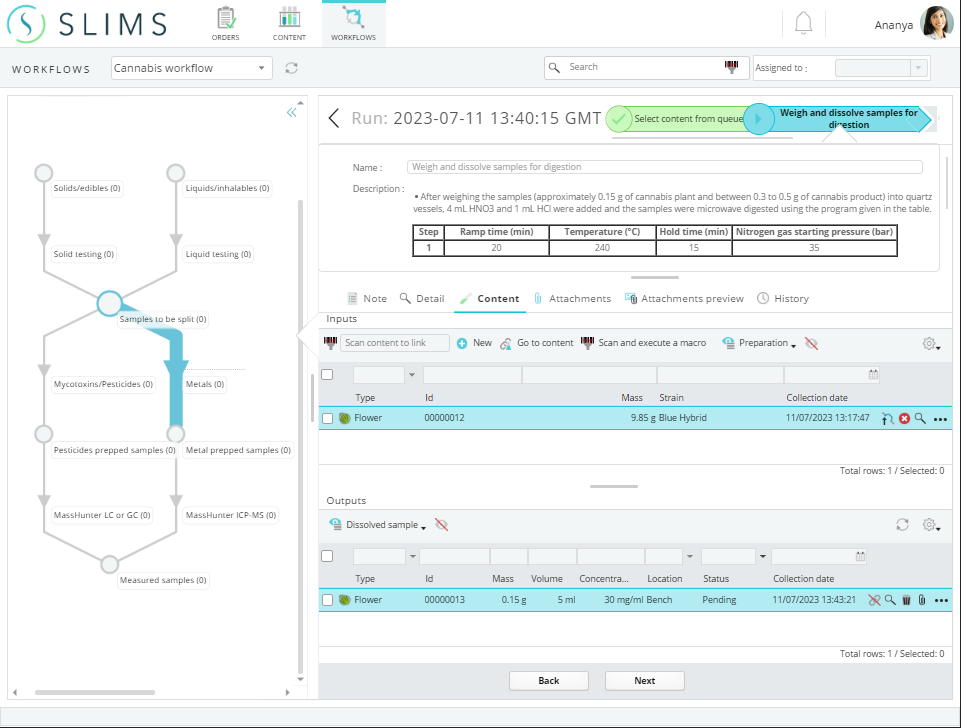Tick the checkbox on the Flower input row
Screen dimensions: 961x728
(x=327, y=418)
